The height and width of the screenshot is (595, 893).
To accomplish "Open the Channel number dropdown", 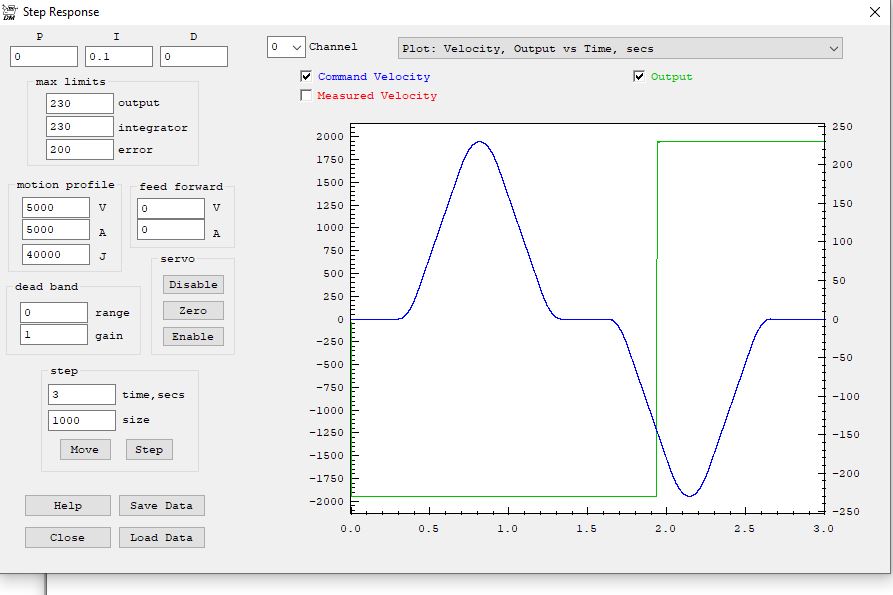I will pyautogui.click(x=286, y=47).
